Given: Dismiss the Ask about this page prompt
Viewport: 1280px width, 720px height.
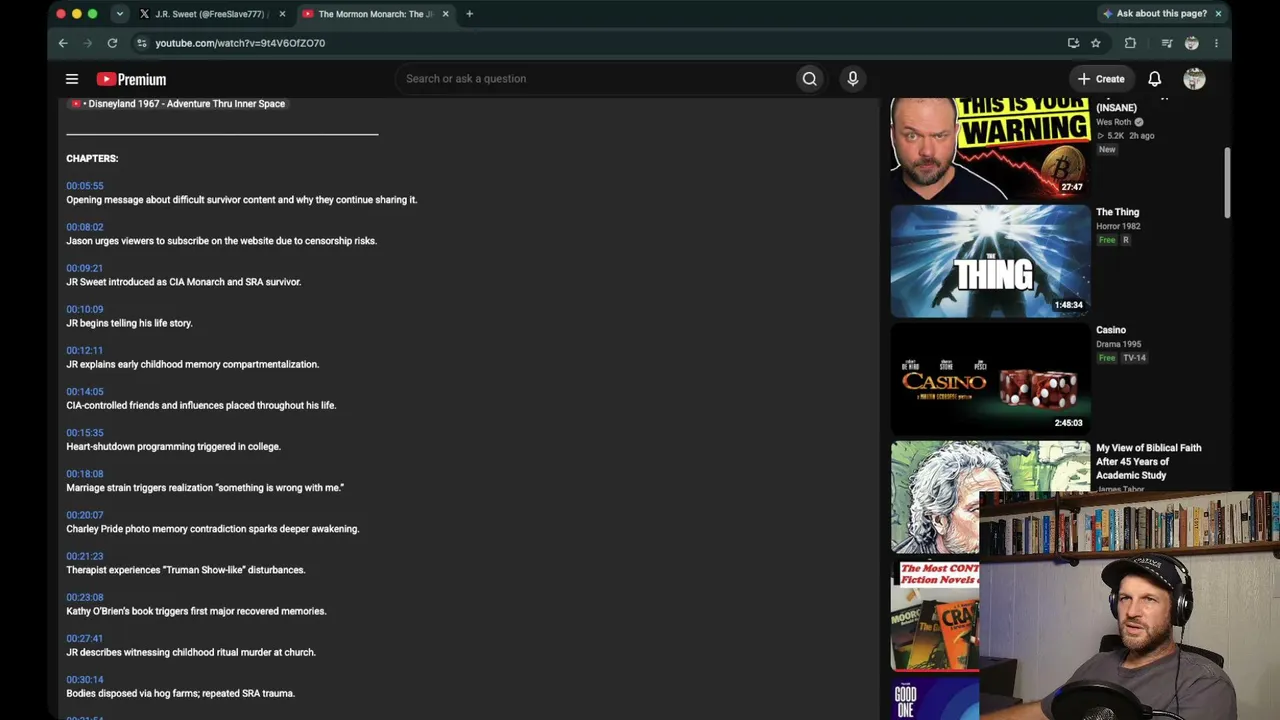Looking at the screenshot, I should click(1218, 14).
